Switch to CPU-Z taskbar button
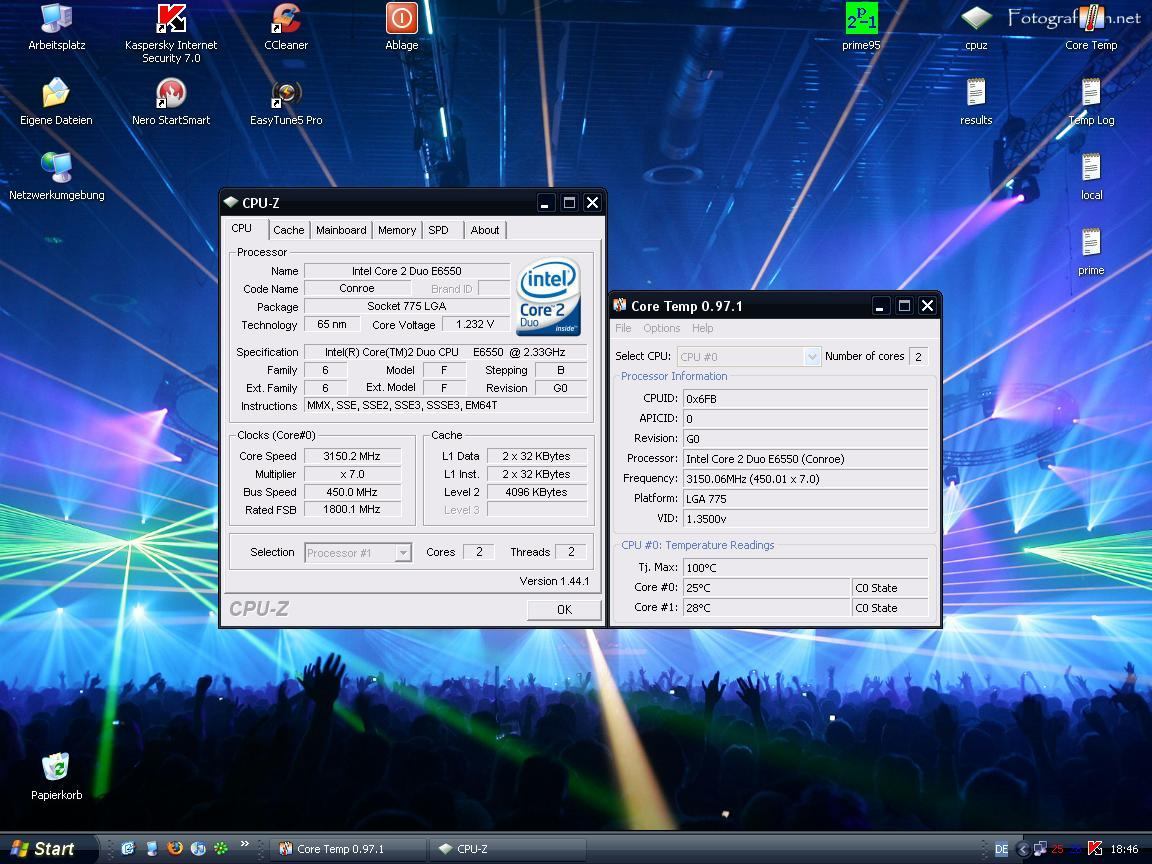Screen dimensions: 1152x864 click(507, 849)
